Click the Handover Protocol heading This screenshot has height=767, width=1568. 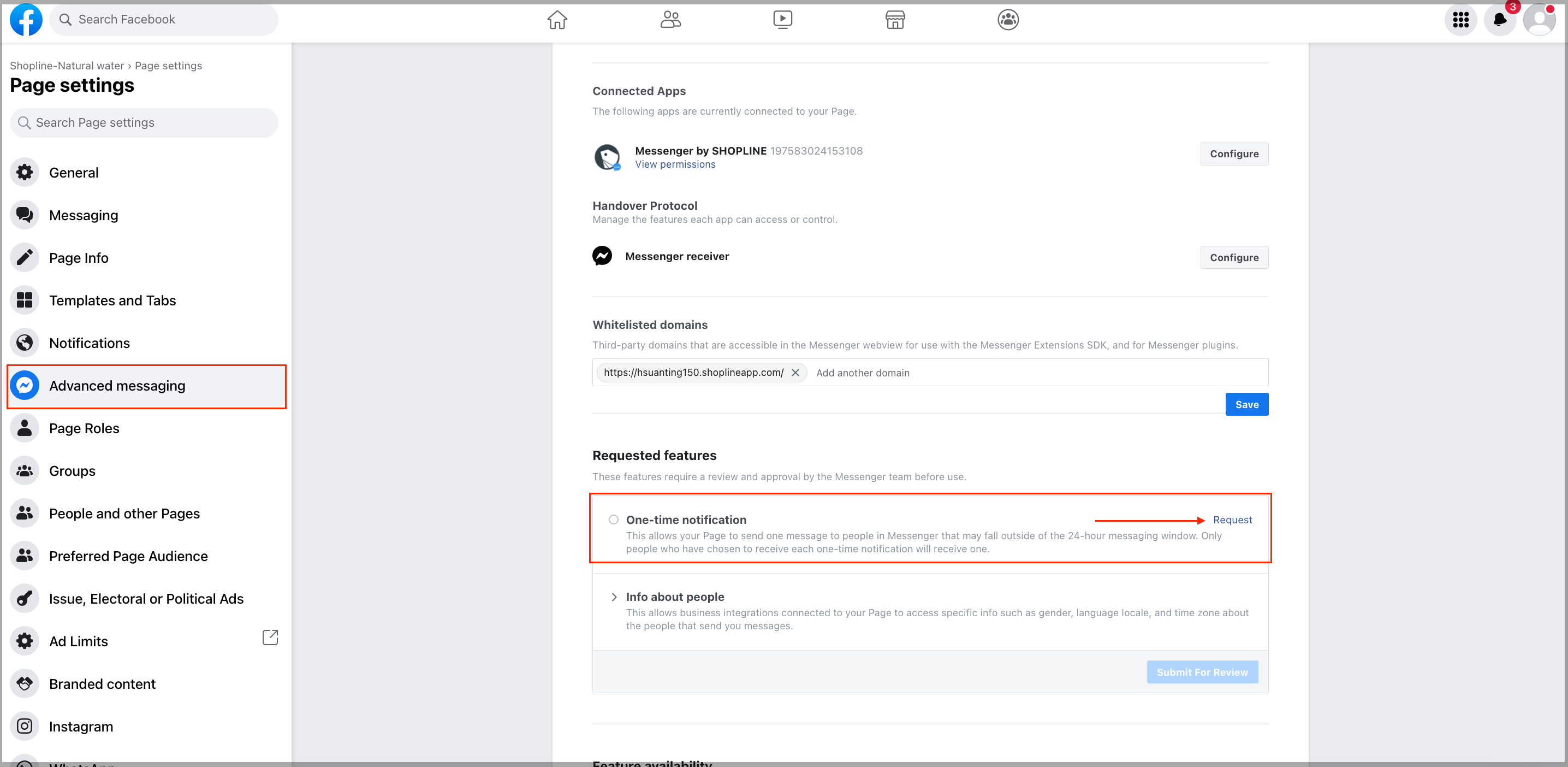[645, 206]
